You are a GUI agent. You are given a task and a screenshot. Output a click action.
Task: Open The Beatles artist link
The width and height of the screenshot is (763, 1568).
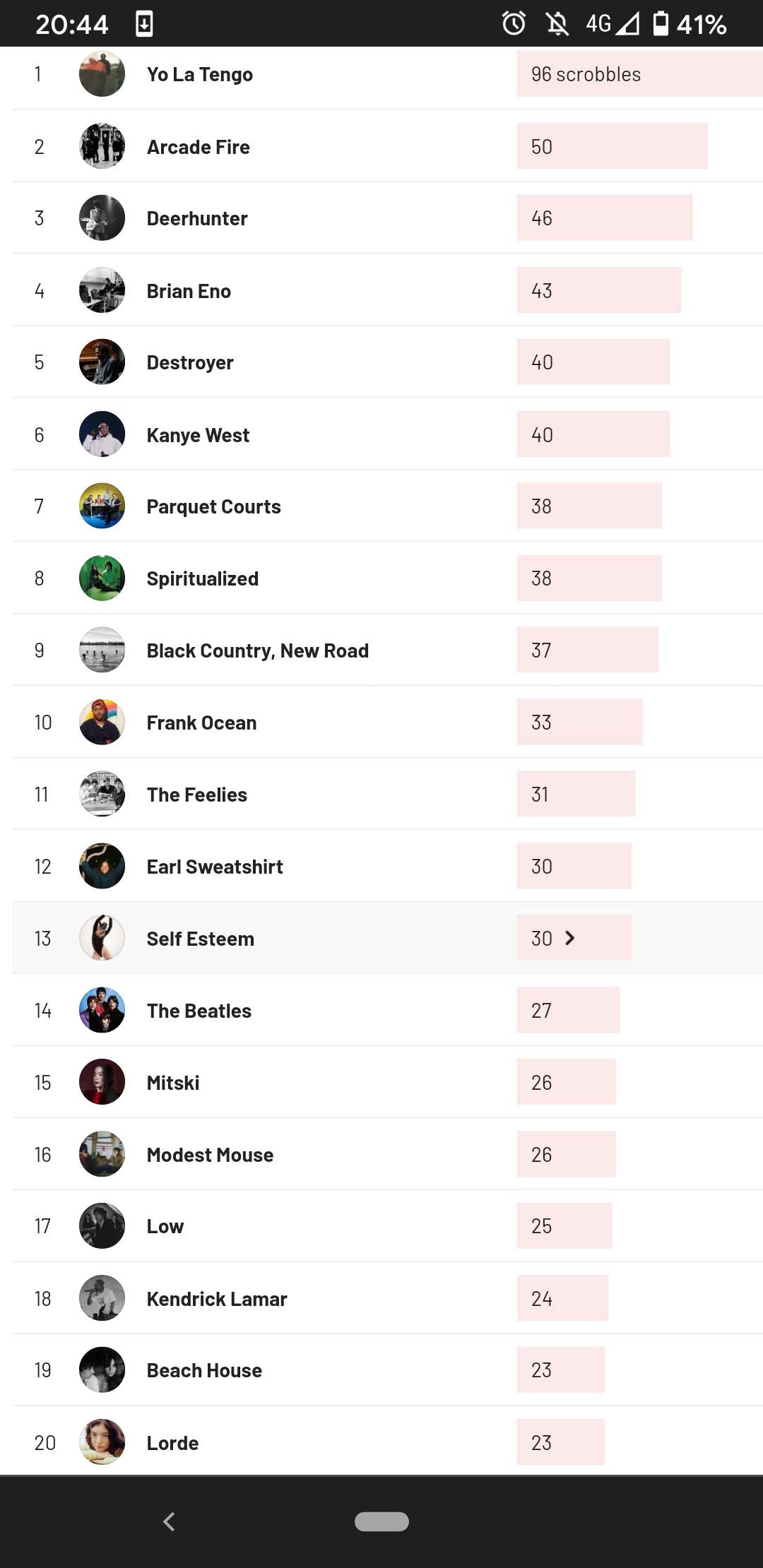pos(199,1011)
